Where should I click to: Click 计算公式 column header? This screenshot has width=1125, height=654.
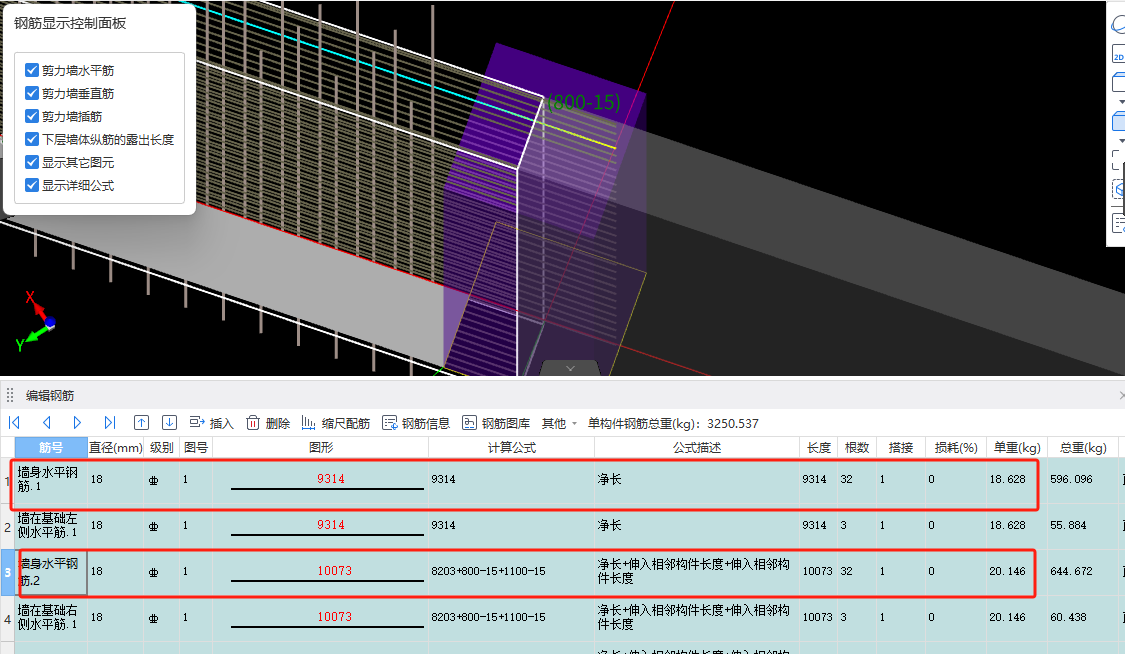[x=512, y=447]
